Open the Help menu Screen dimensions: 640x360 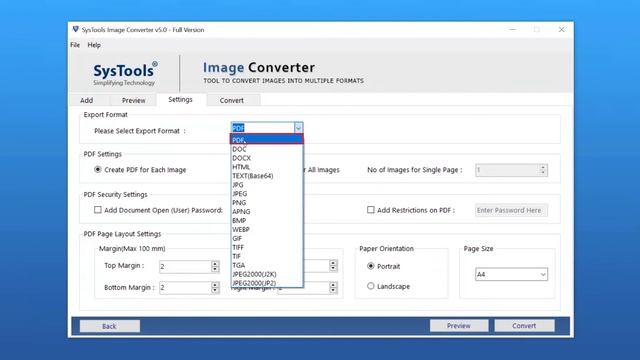[x=94, y=45]
